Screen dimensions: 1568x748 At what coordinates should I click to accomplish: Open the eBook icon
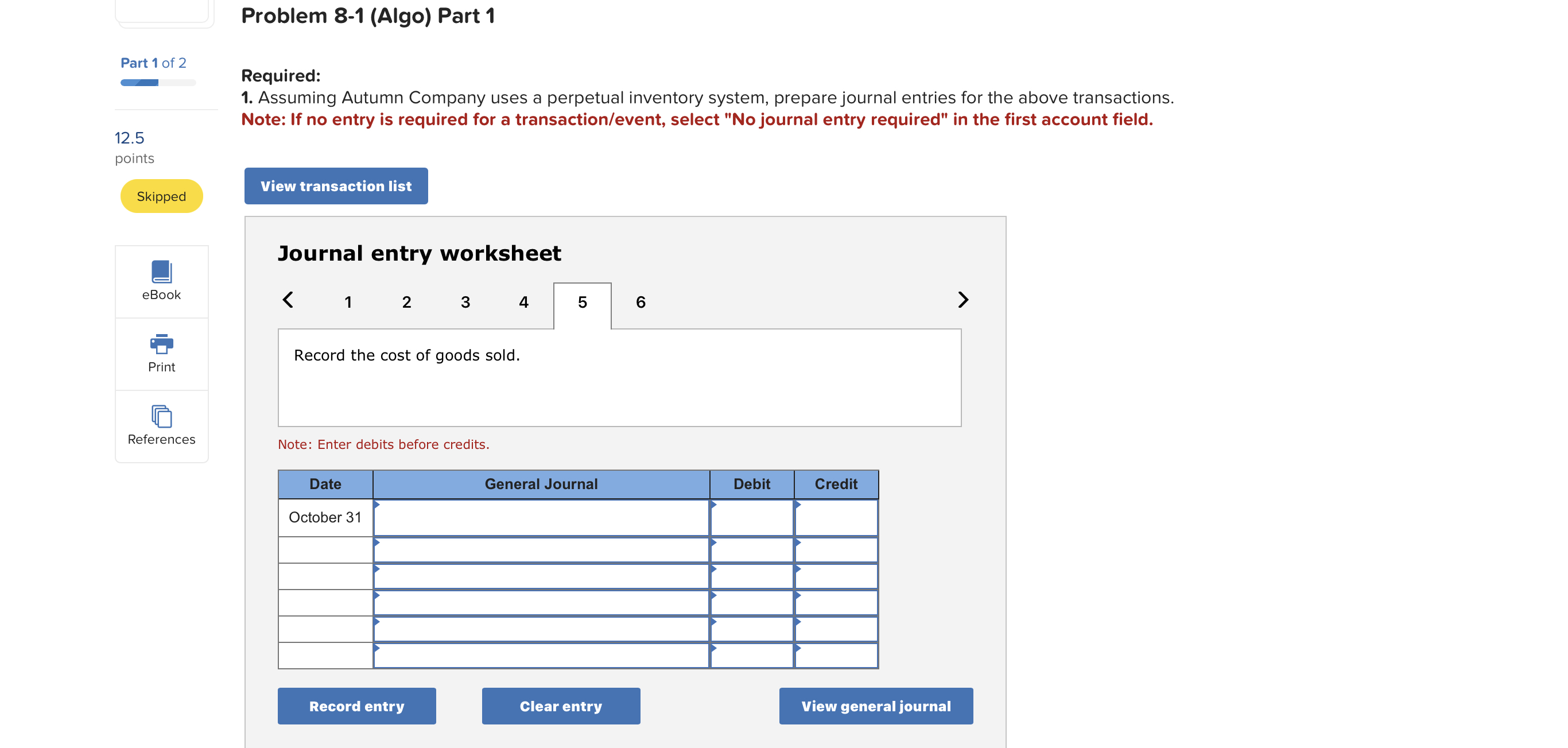[x=161, y=272]
